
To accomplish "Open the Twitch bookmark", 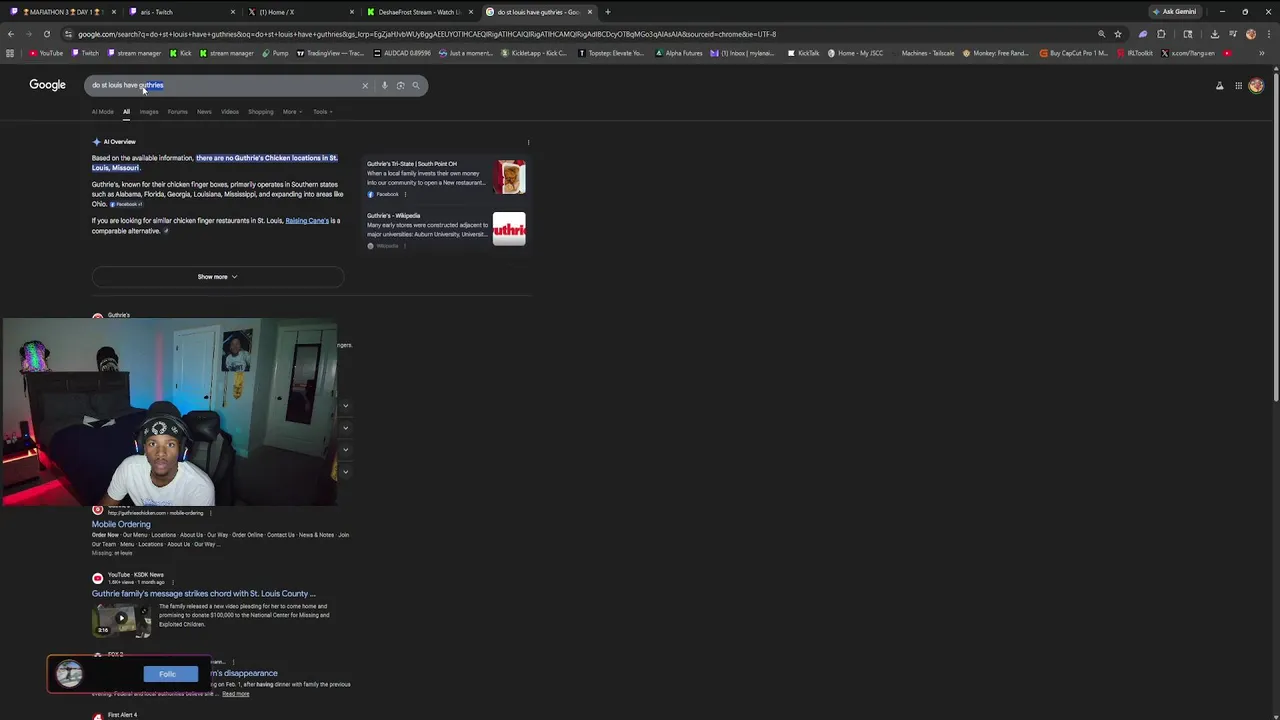I will click(85, 53).
